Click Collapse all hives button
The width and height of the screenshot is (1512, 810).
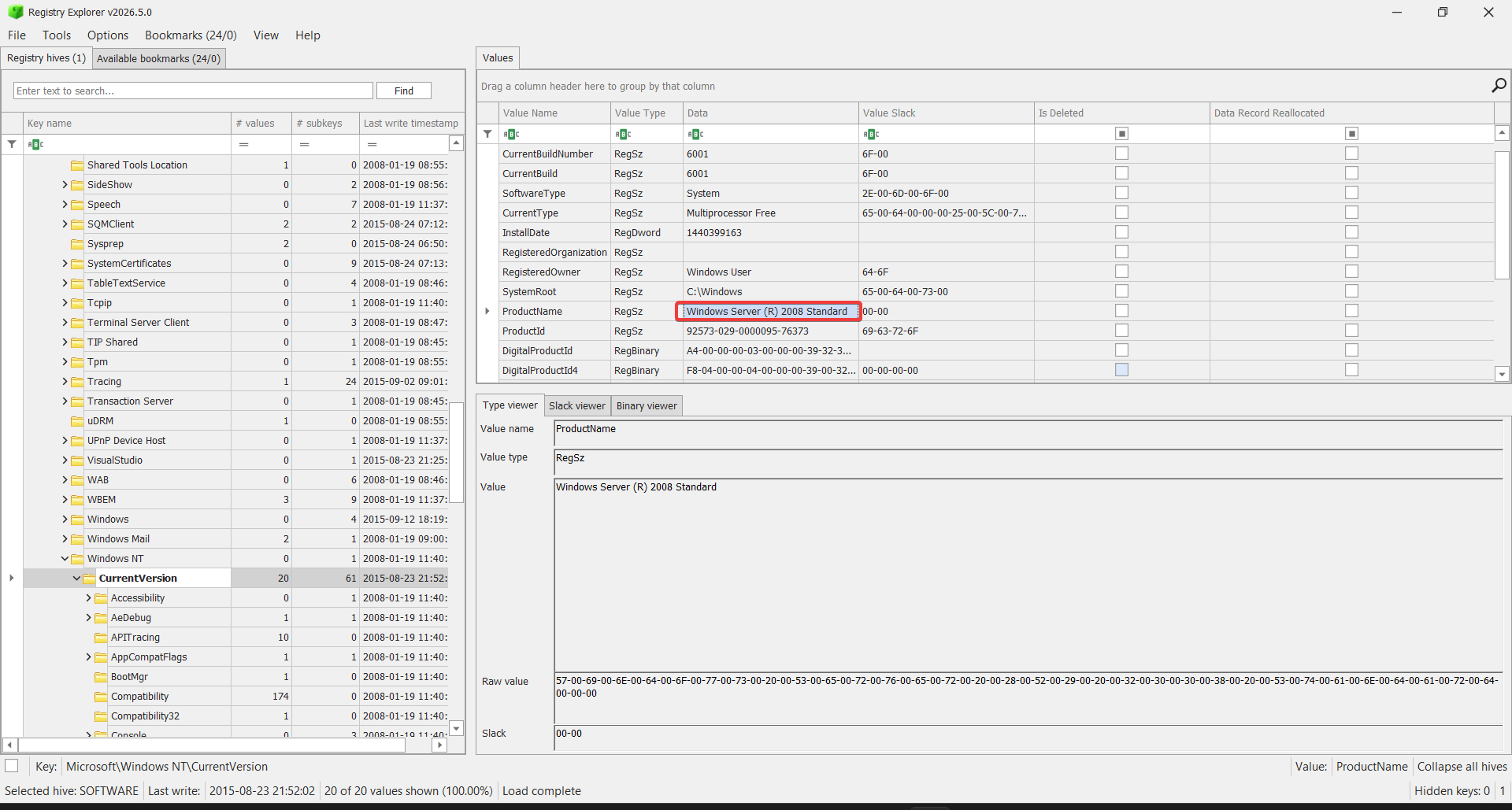[x=1462, y=767]
